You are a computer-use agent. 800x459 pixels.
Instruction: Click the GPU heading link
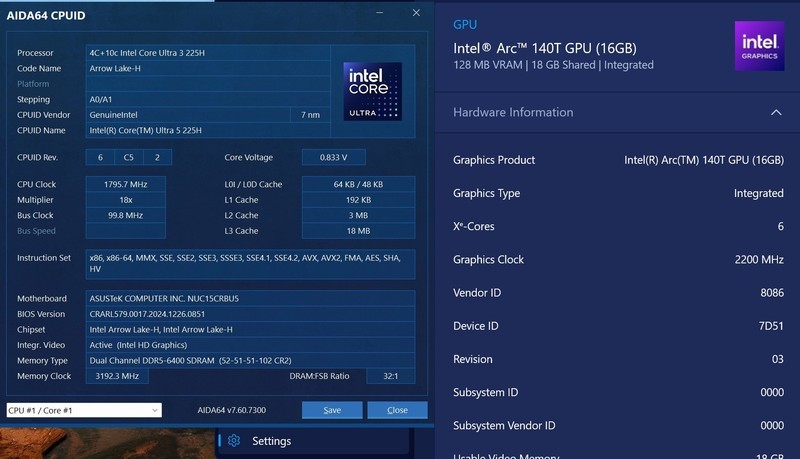coord(465,24)
